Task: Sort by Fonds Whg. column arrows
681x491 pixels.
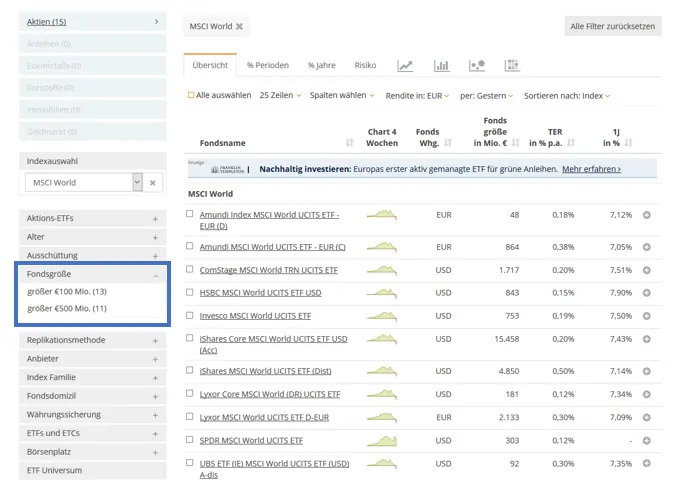Action: [448, 143]
